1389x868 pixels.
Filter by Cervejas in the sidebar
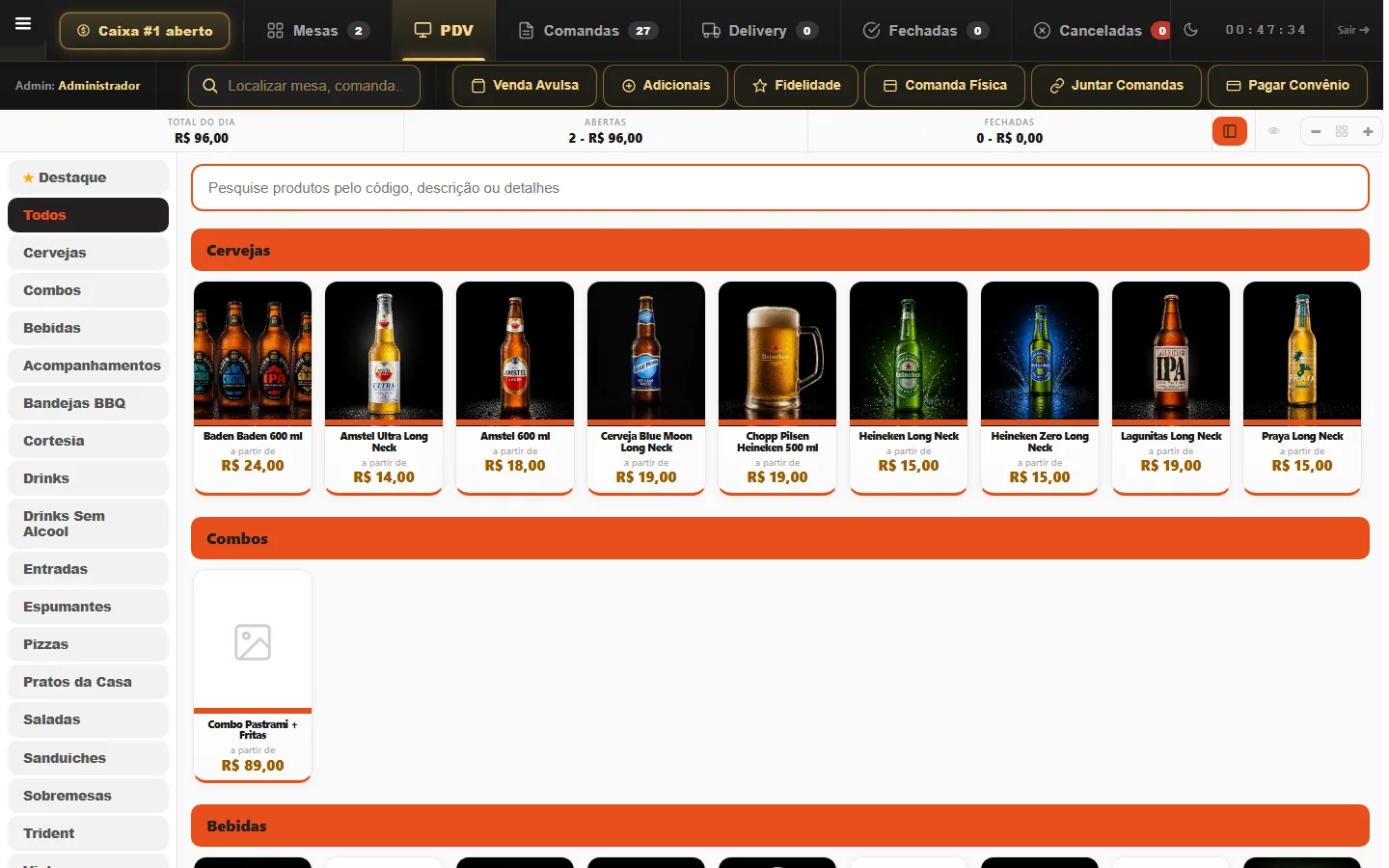(x=88, y=253)
